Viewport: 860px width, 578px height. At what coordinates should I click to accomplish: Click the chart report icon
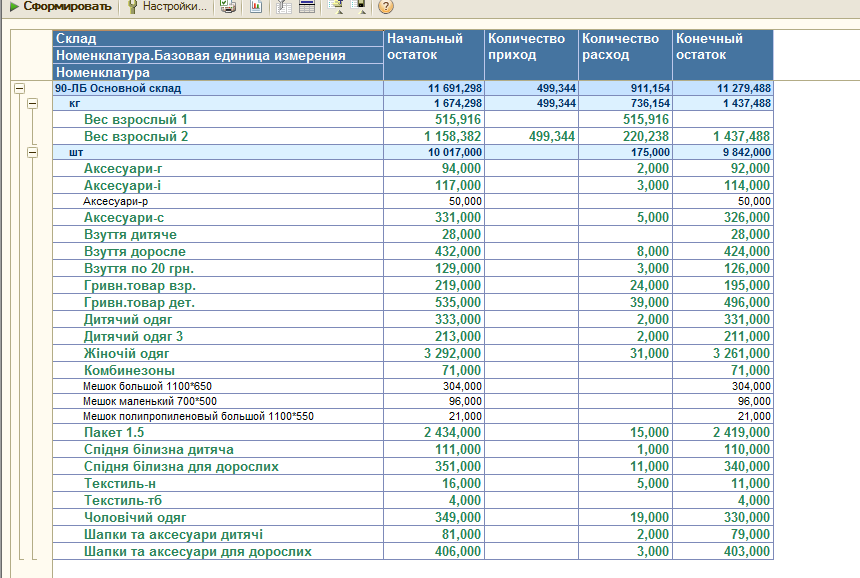tap(256, 7)
